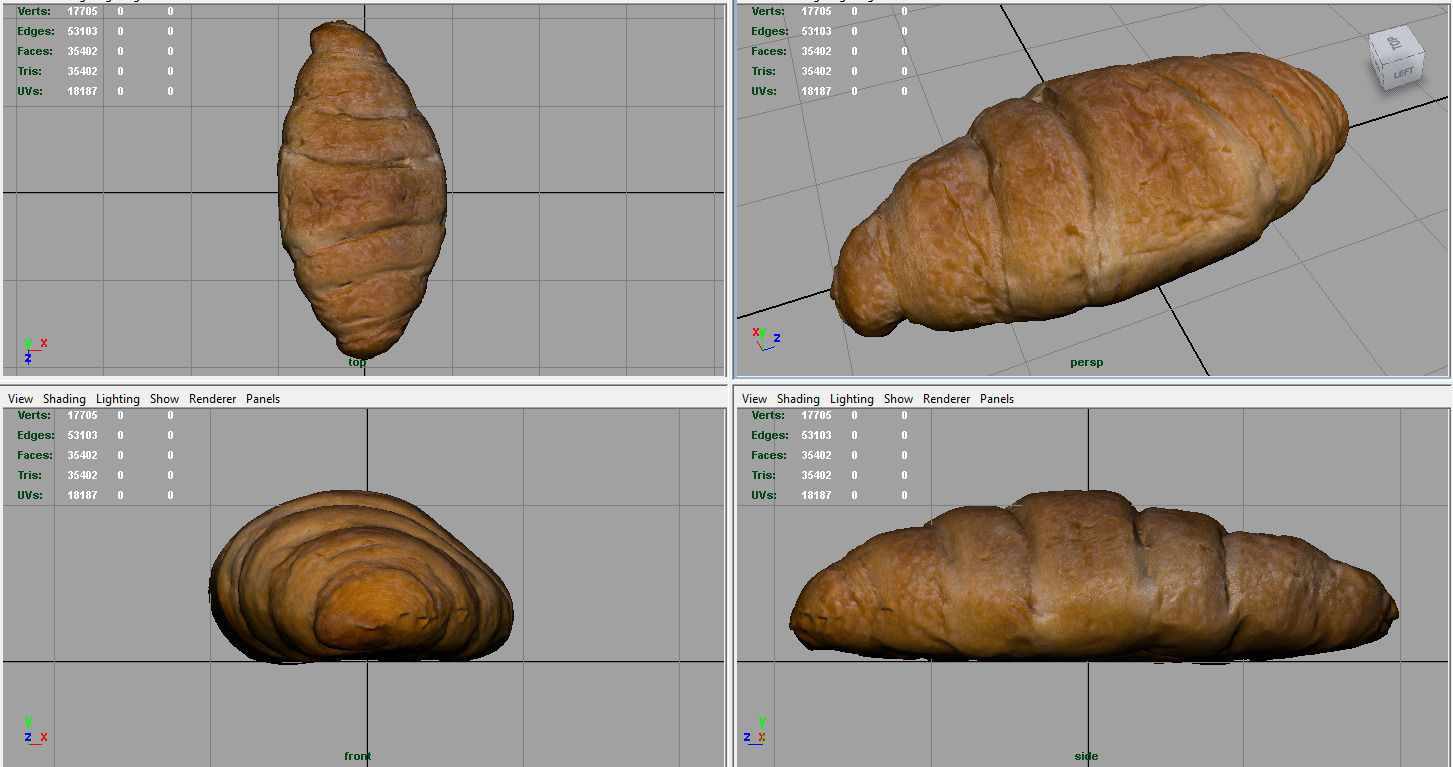
Task: Click the 'Edges:' label in the top view
Action: coord(36,31)
